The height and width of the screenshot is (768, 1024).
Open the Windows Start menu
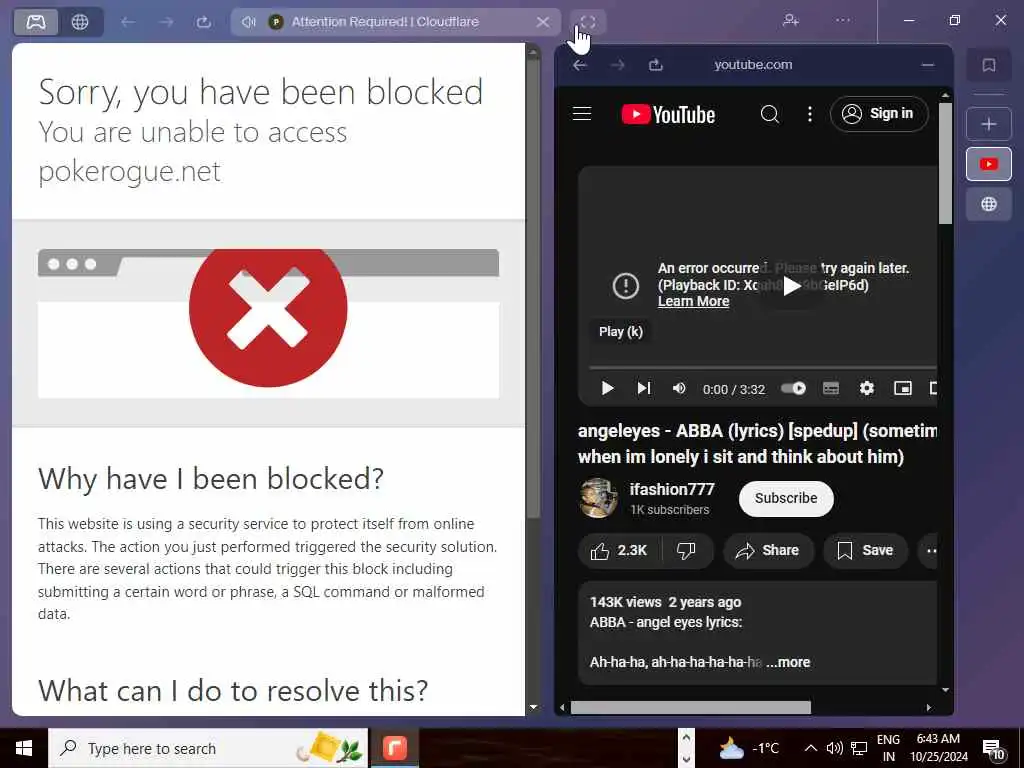(x=24, y=748)
